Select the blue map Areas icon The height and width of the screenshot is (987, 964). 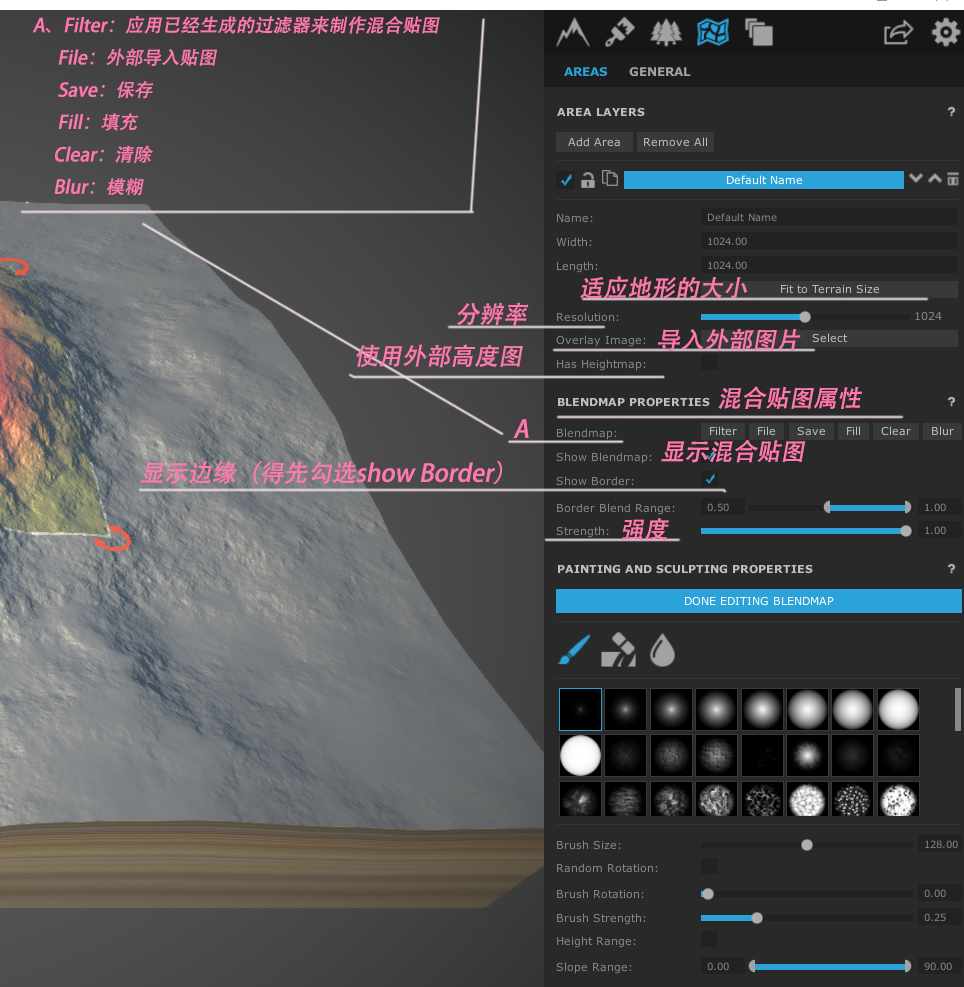coord(711,32)
